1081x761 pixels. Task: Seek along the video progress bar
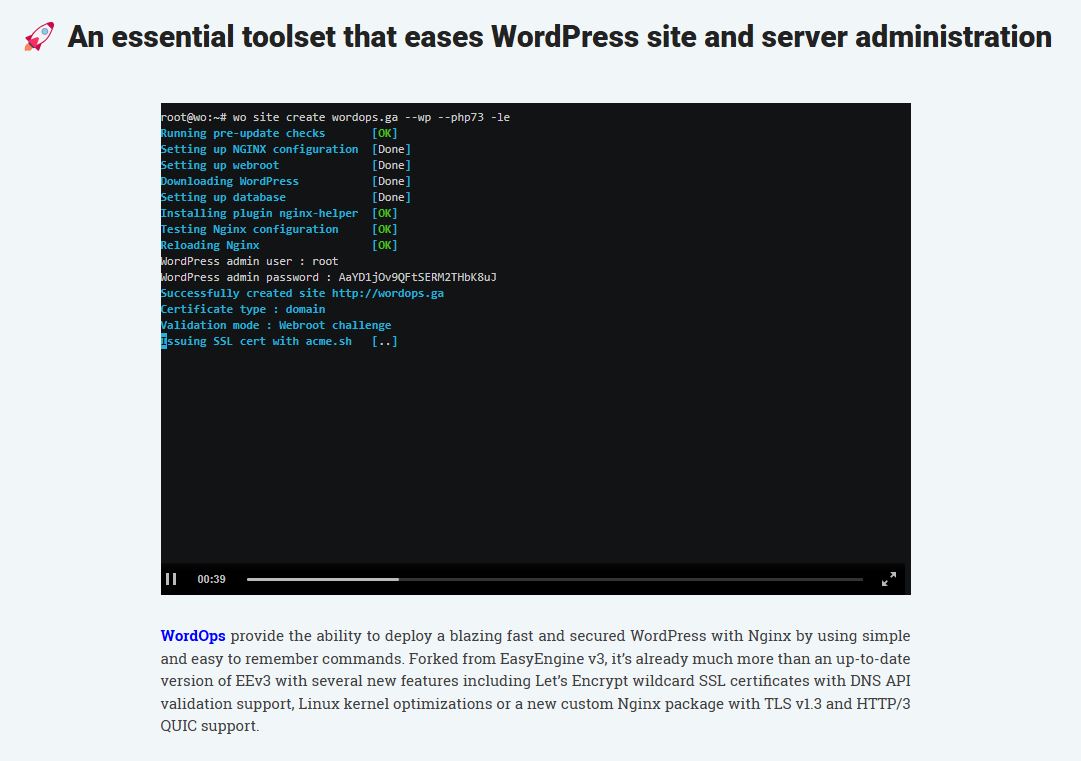pyautogui.click(x=555, y=579)
